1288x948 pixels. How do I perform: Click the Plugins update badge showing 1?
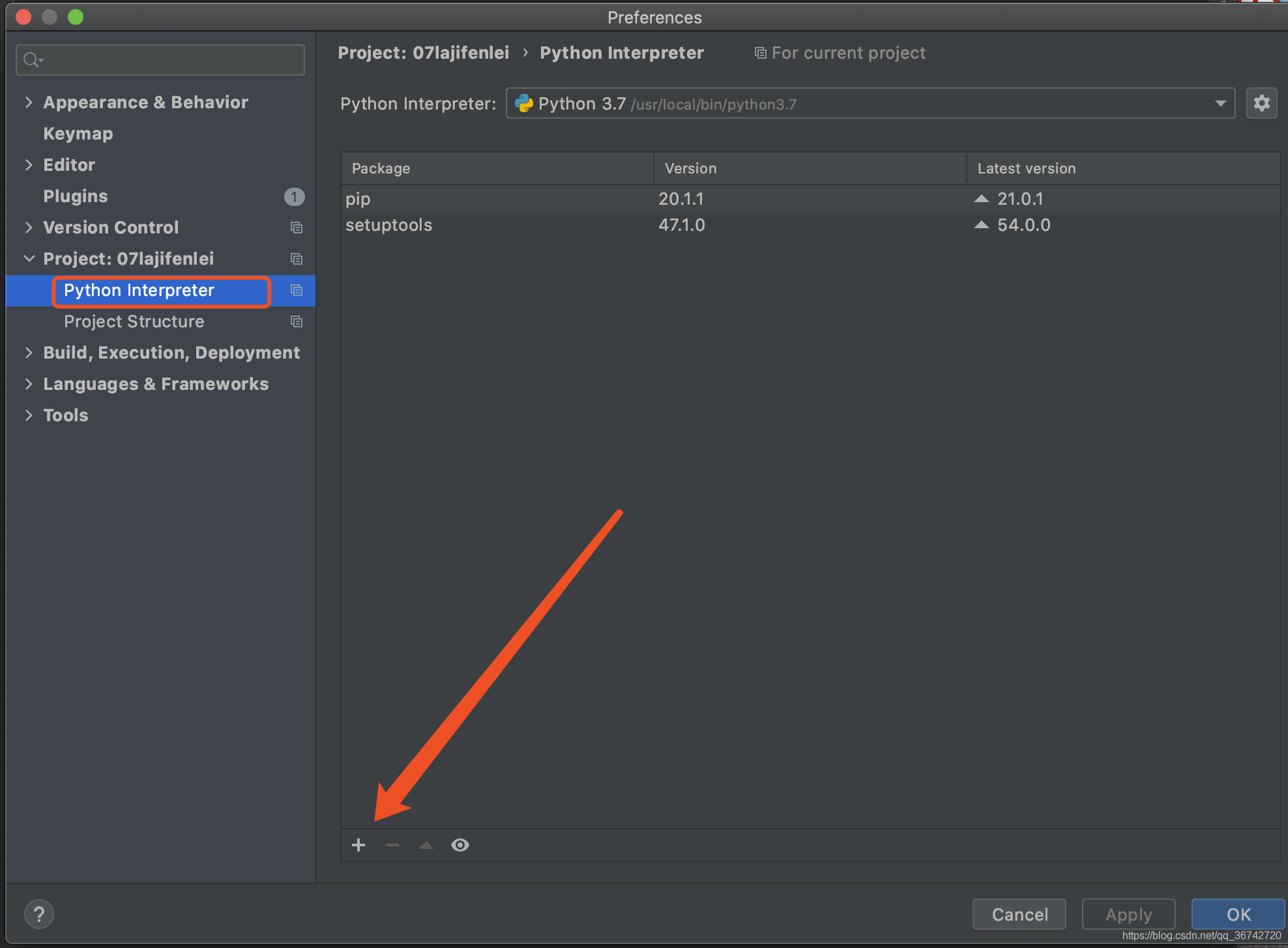(294, 196)
